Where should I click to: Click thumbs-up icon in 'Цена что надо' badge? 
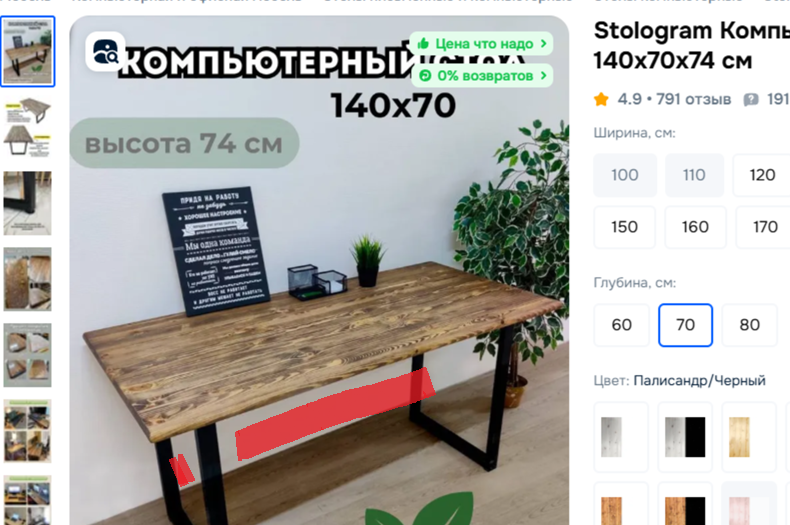tap(423, 44)
